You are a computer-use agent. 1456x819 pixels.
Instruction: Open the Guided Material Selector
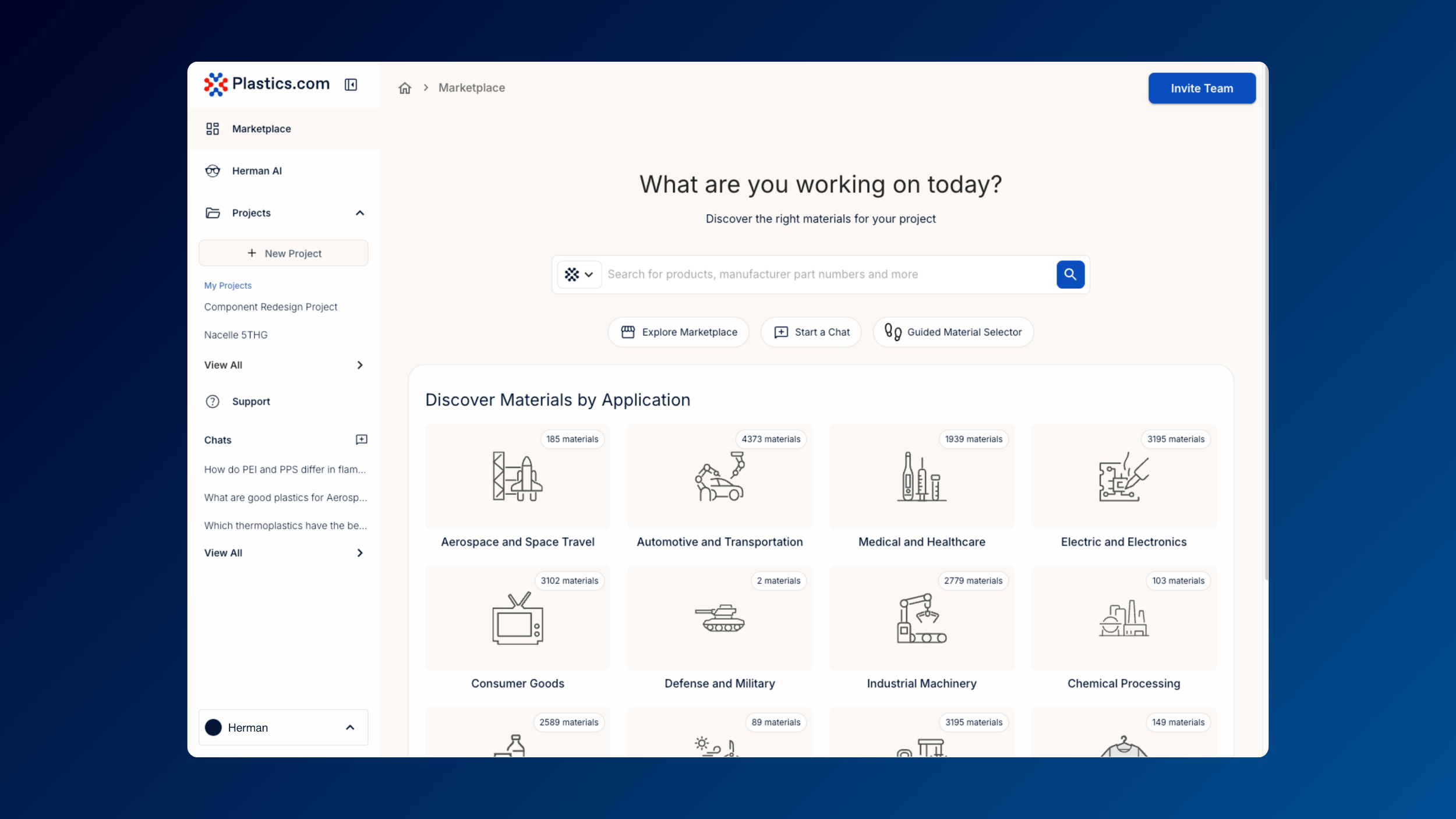pos(953,332)
